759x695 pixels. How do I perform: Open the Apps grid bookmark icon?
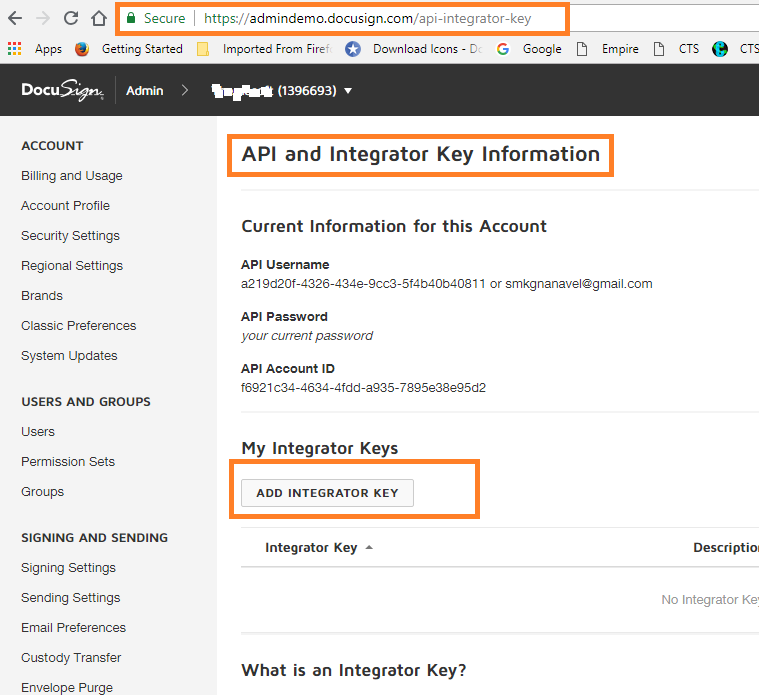[15, 48]
